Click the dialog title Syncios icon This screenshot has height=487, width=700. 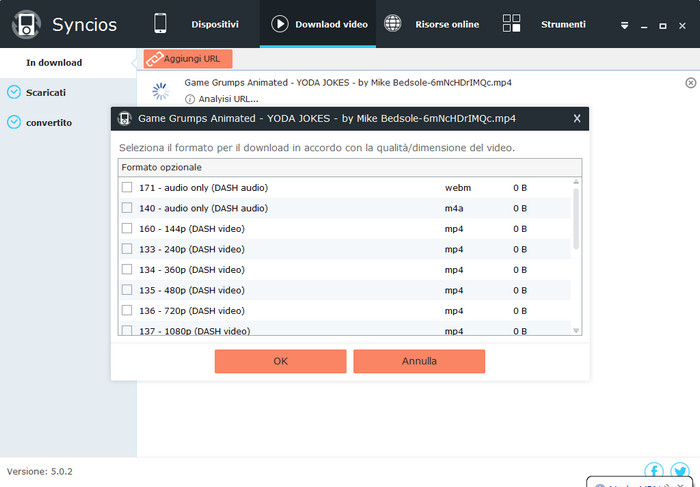124,119
